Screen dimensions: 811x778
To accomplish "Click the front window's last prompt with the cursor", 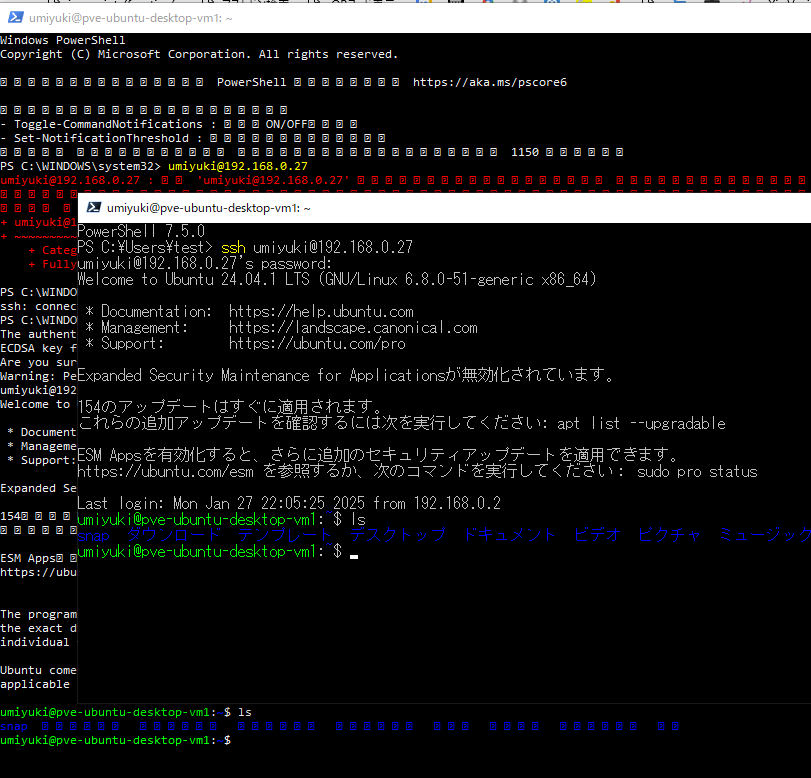I will [217, 552].
